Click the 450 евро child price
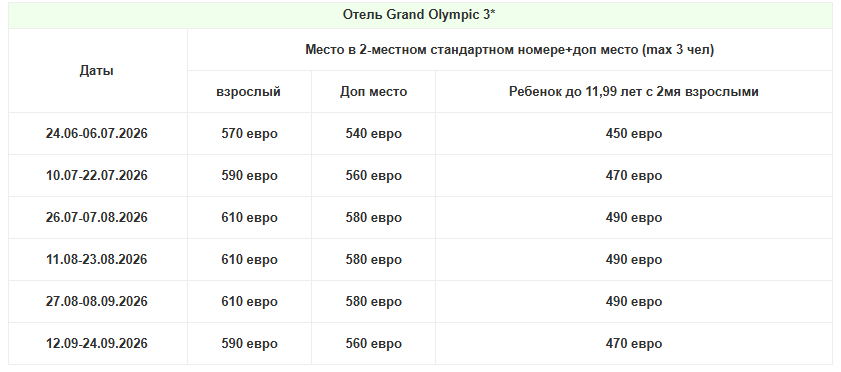Viewport: 841px width, 372px height. (634, 133)
